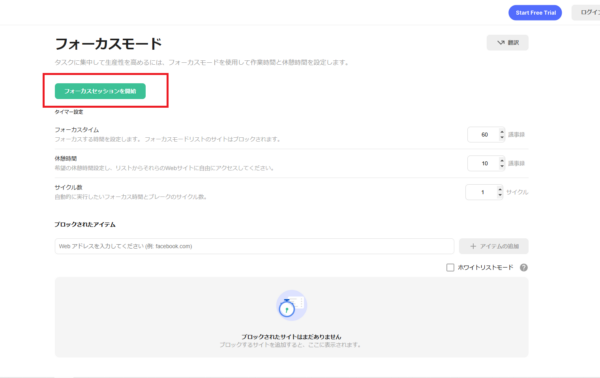Click the Start Free Trial button

[x=535, y=13]
